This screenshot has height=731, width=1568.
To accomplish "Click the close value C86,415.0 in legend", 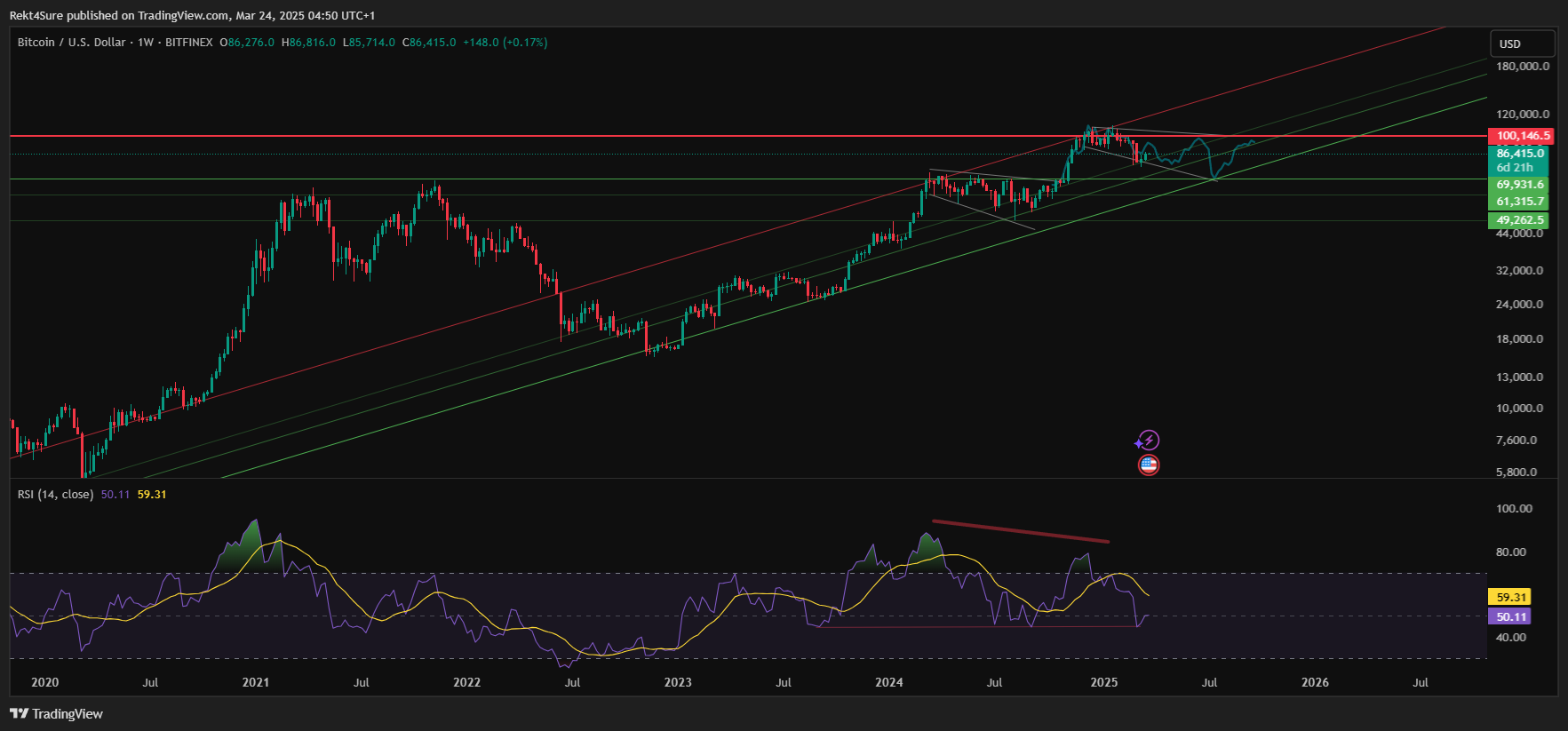I will coord(429,42).
